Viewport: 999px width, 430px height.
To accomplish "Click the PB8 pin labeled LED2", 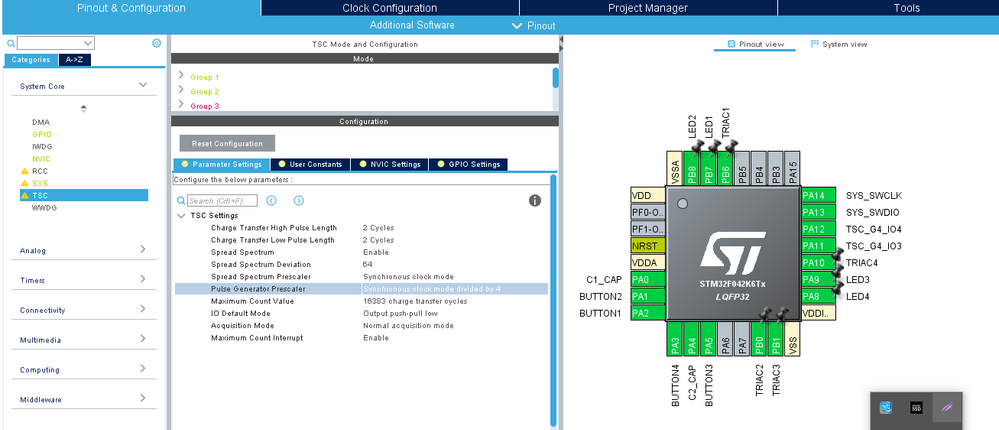I will click(x=691, y=168).
